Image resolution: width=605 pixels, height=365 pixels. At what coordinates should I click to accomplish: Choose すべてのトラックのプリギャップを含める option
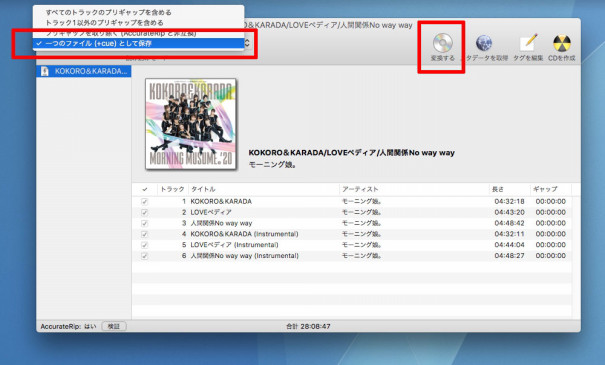[x=108, y=12]
